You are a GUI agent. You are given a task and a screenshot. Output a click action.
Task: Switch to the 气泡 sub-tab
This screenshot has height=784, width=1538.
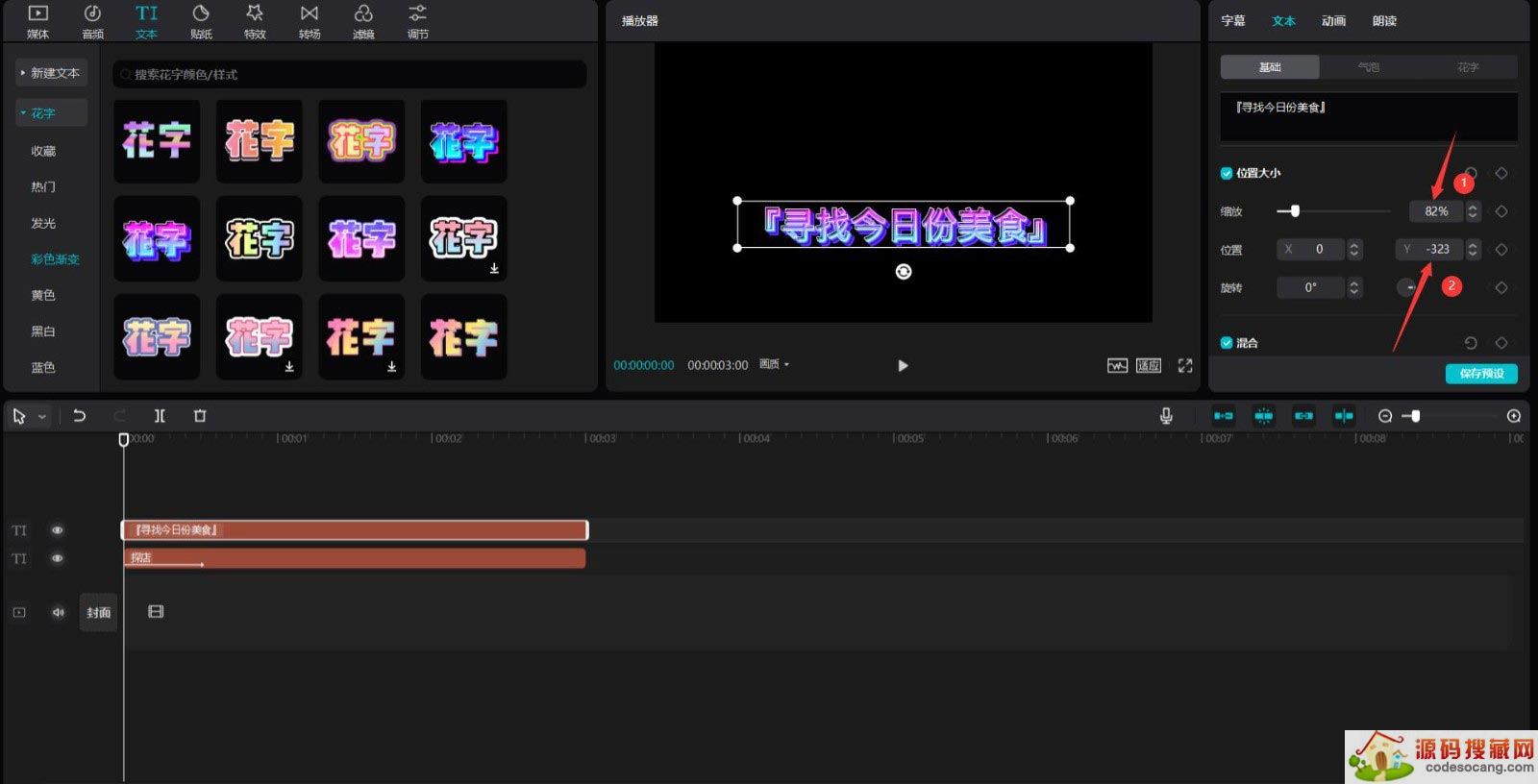point(1368,67)
